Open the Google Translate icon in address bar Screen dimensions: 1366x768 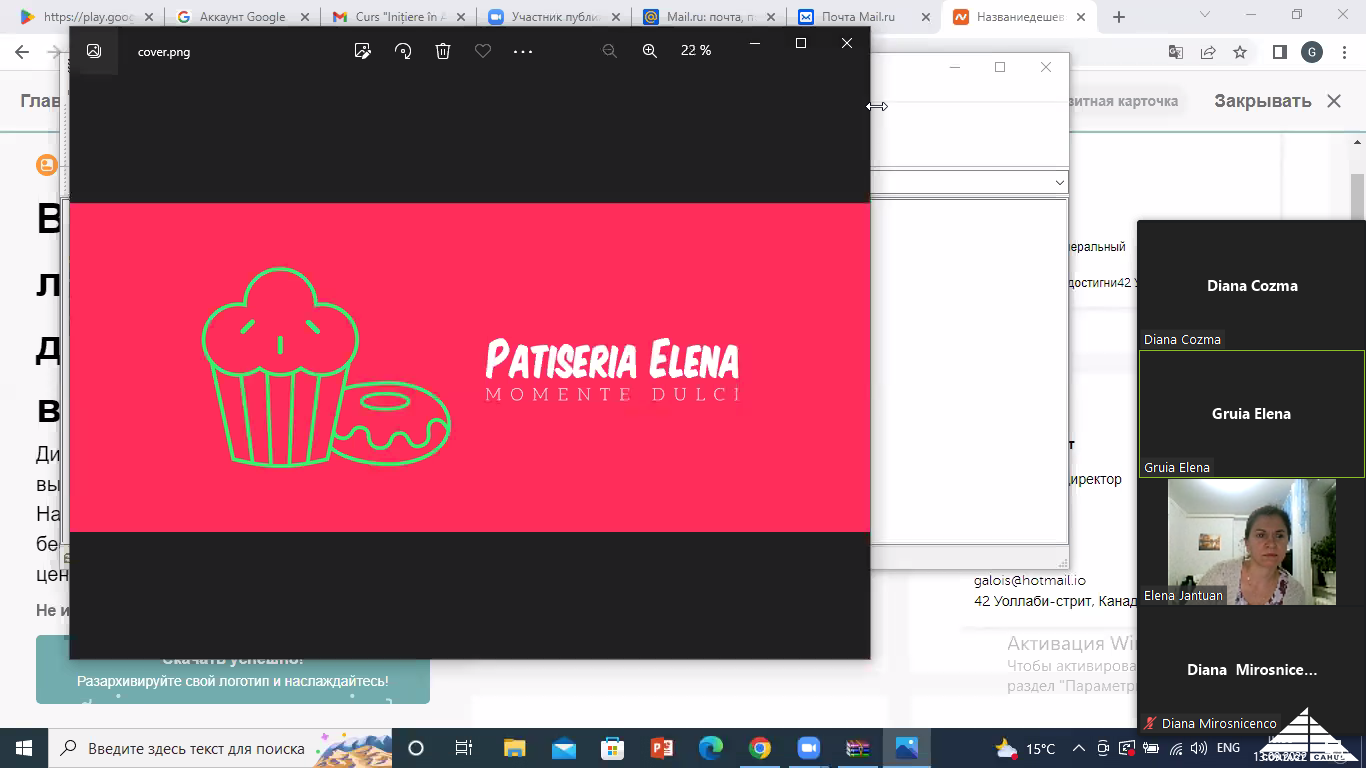[x=1176, y=52]
